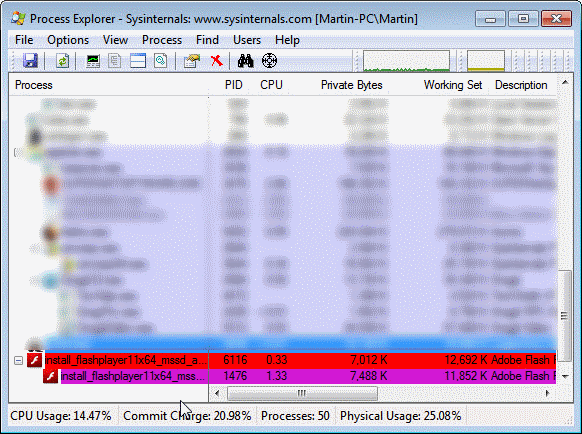Click the Flash icon of PID 1476 row
This screenshot has height=434, width=582.
(50, 376)
